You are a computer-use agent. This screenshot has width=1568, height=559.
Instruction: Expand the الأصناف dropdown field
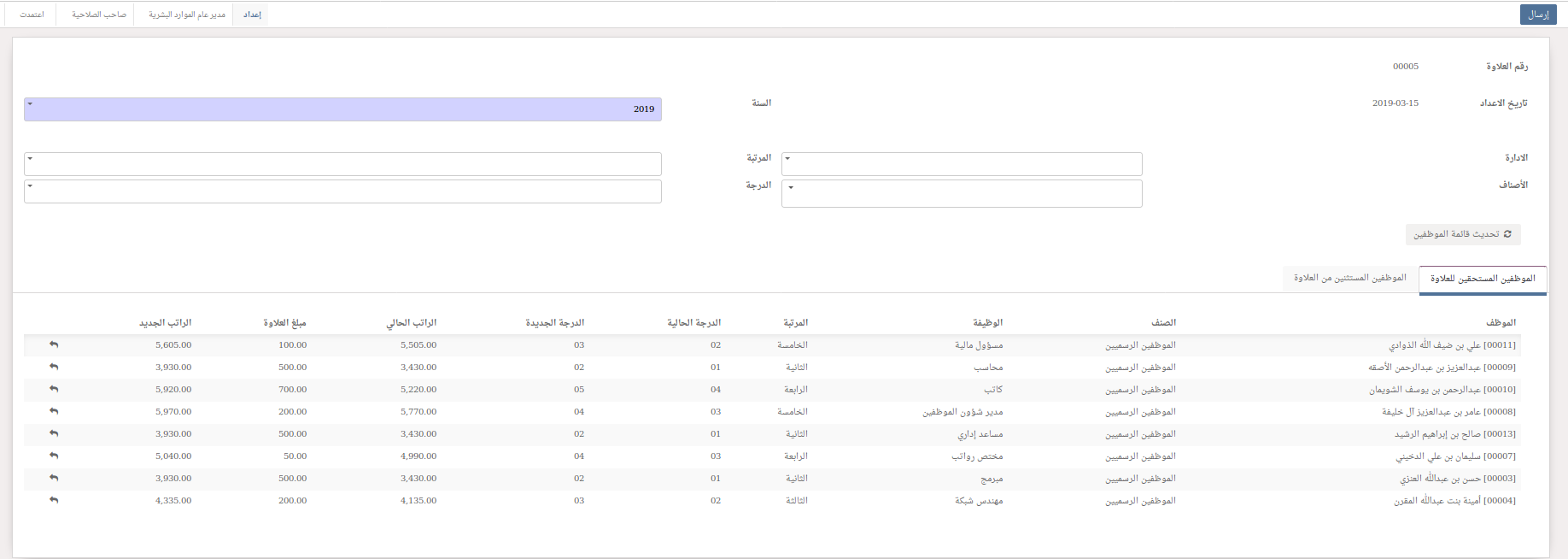[x=962, y=193]
